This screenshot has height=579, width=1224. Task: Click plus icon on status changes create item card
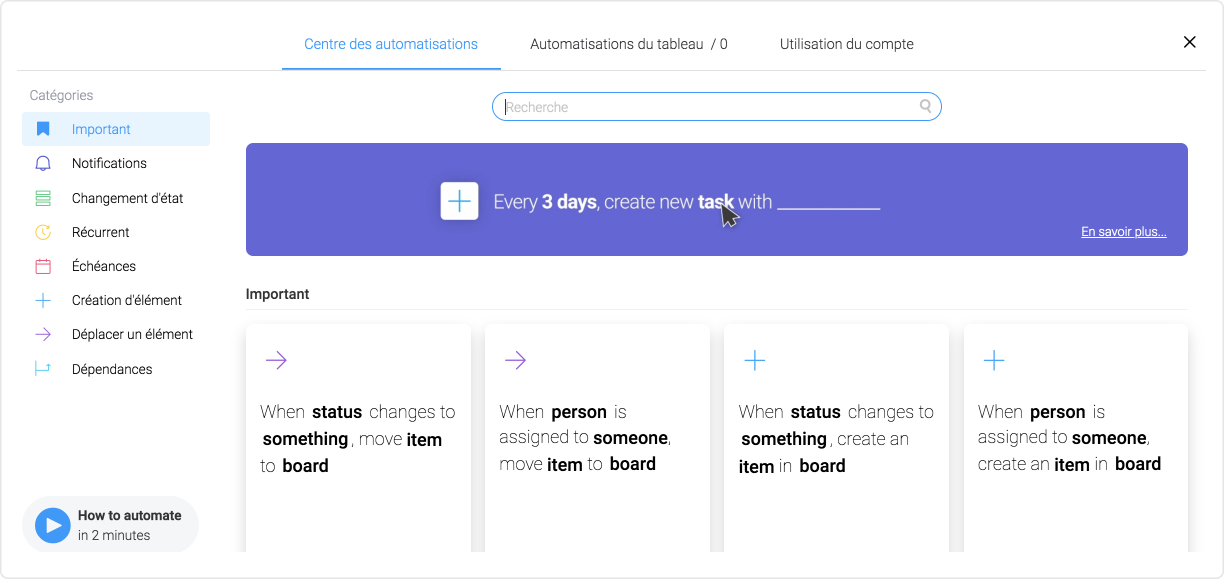(755, 360)
